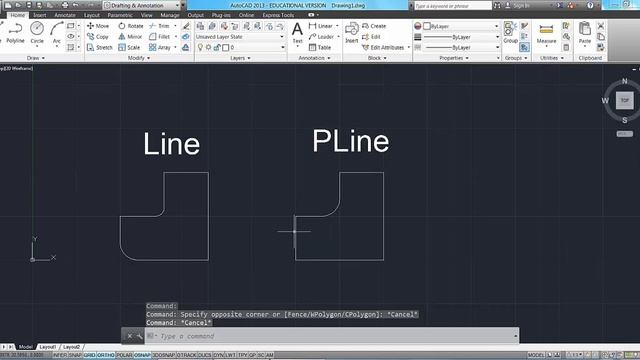640x360 pixels.
Task: Toggle DYN dynamic input in status bar
Action: pos(218,355)
